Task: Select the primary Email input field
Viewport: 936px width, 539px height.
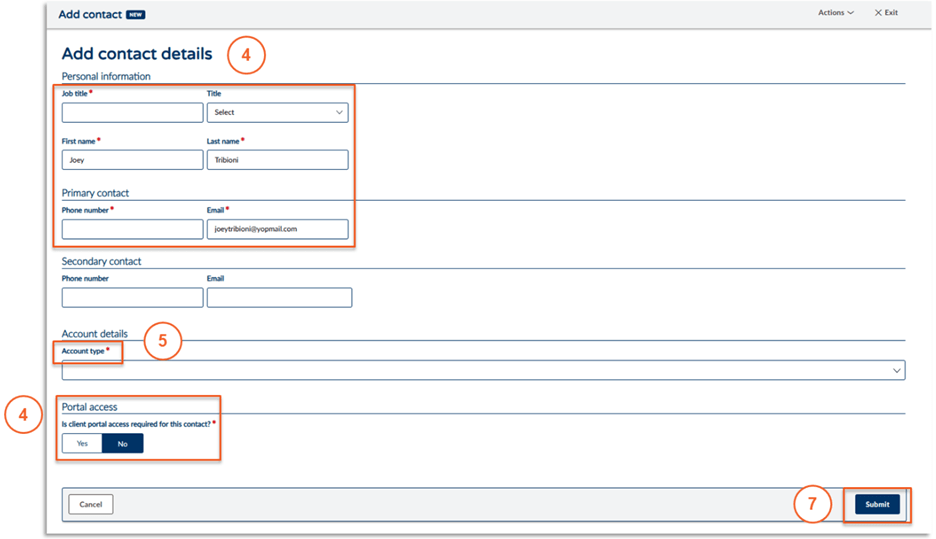Action: 277,229
